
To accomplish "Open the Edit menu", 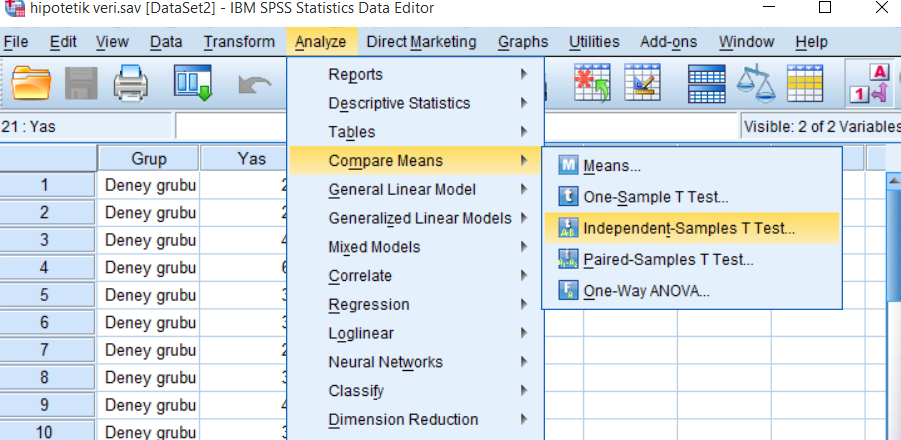I will (63, 42).
